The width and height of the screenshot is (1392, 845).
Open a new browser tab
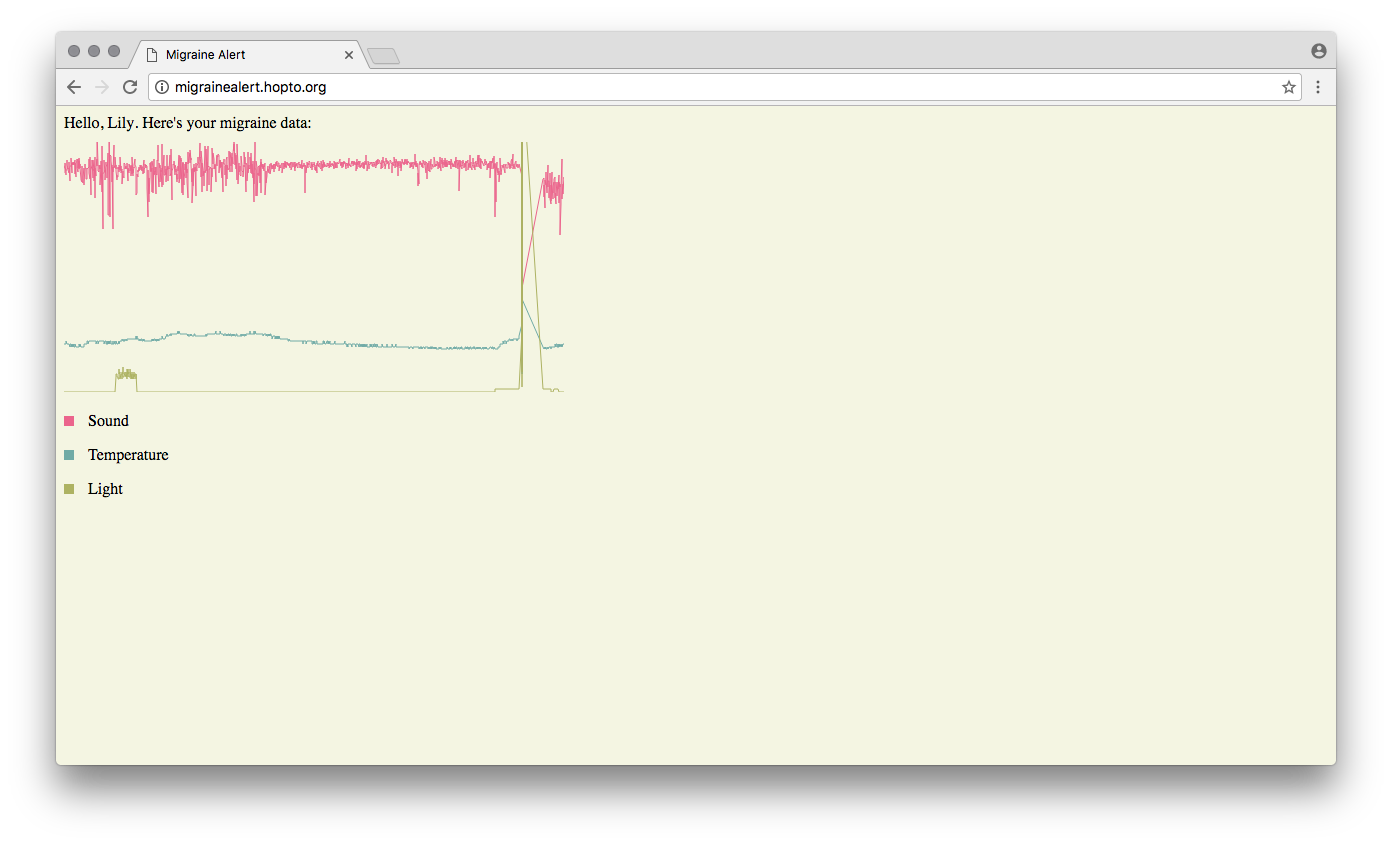384,55
